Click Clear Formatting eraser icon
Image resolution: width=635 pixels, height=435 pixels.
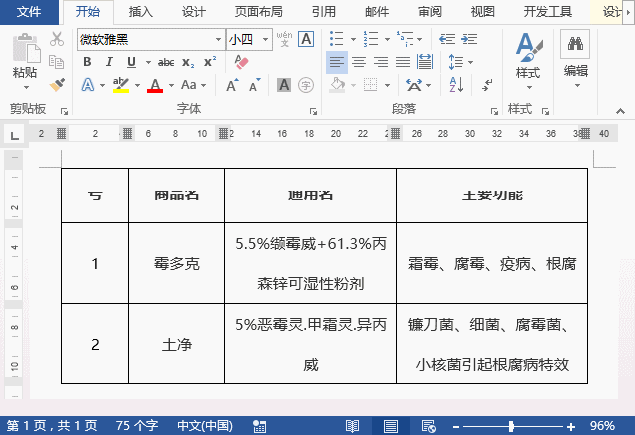[x=241, y=62]
